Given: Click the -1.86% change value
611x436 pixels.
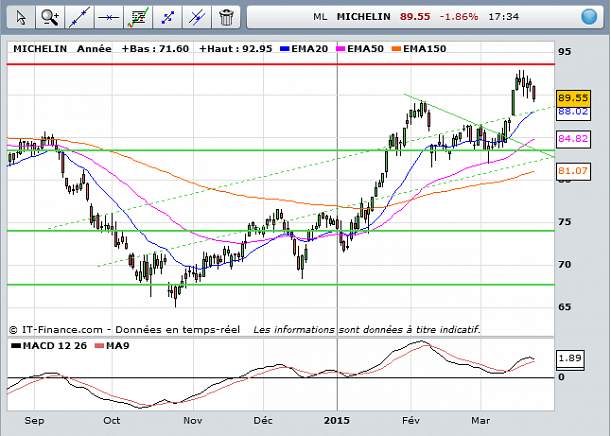Looking at the screenshot, I should [459, 17].
